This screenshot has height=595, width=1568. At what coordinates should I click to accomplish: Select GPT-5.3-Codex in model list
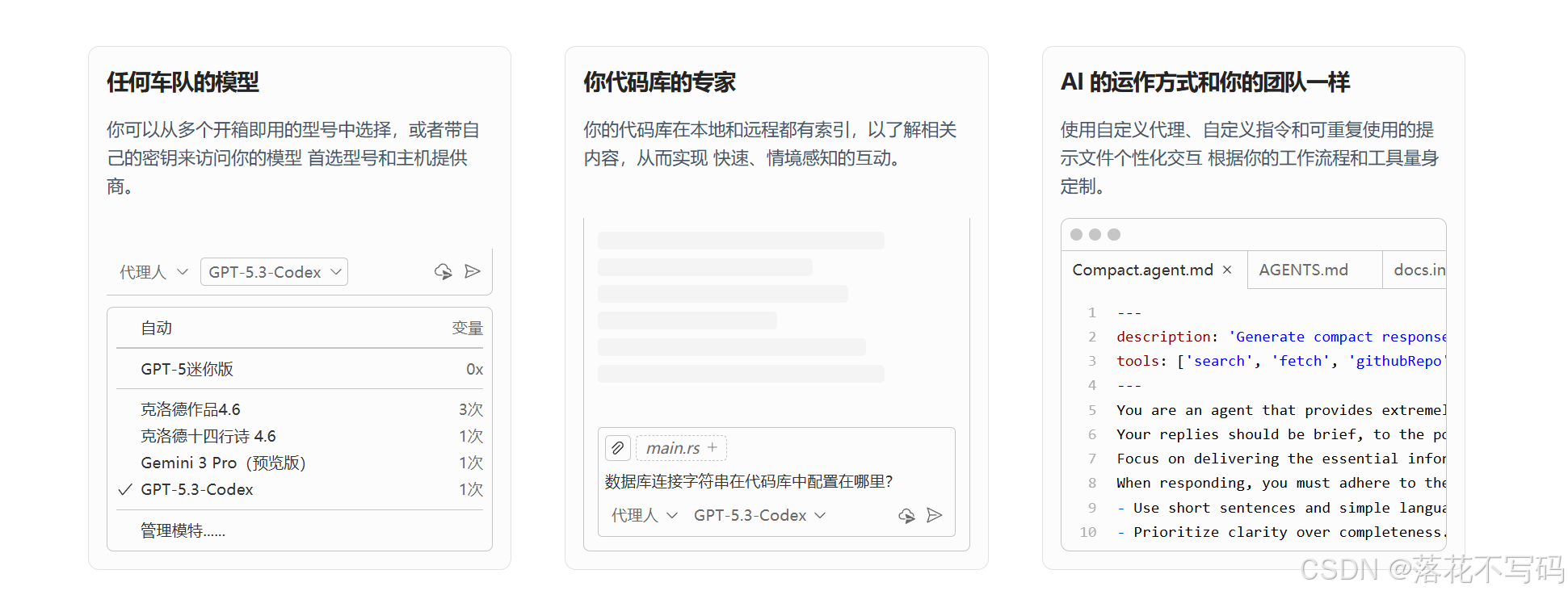(300, 489)
